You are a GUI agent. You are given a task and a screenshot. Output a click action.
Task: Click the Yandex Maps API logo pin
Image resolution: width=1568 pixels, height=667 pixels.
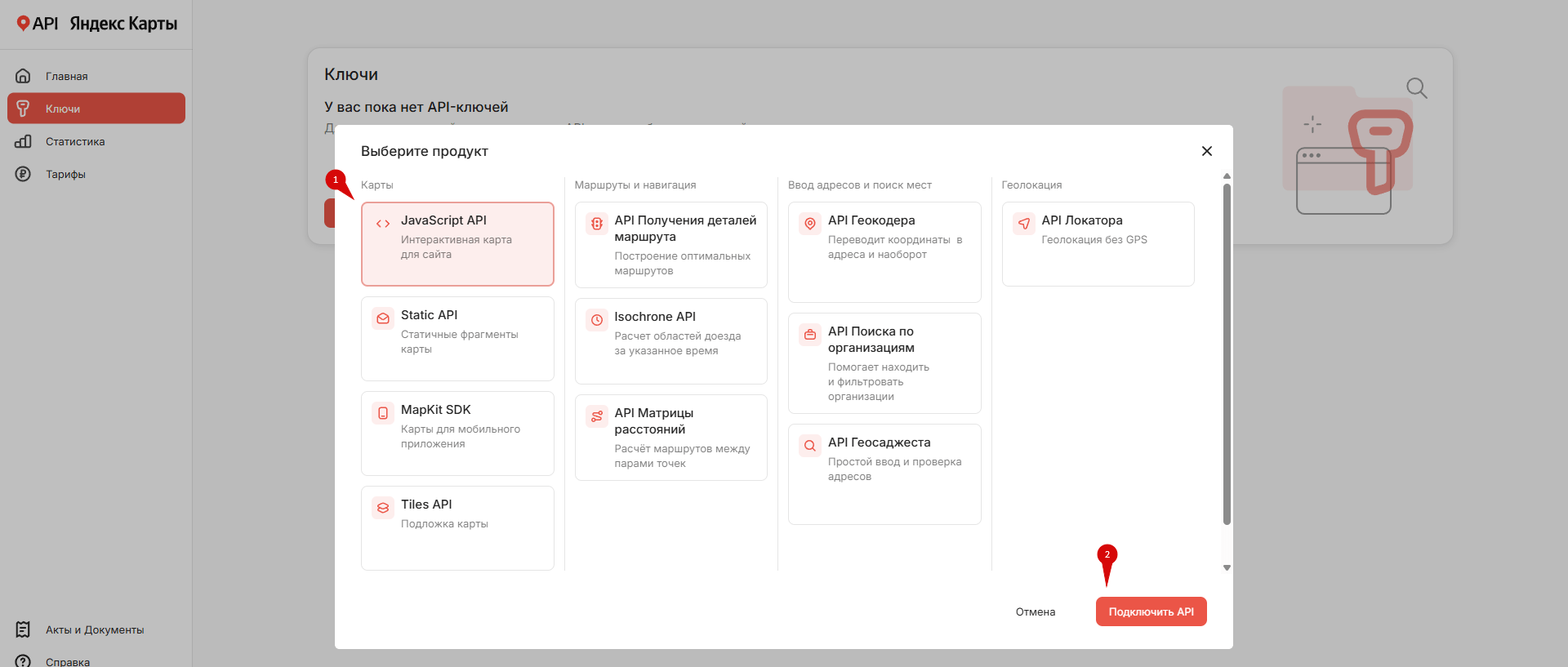[x=23, y=23]
